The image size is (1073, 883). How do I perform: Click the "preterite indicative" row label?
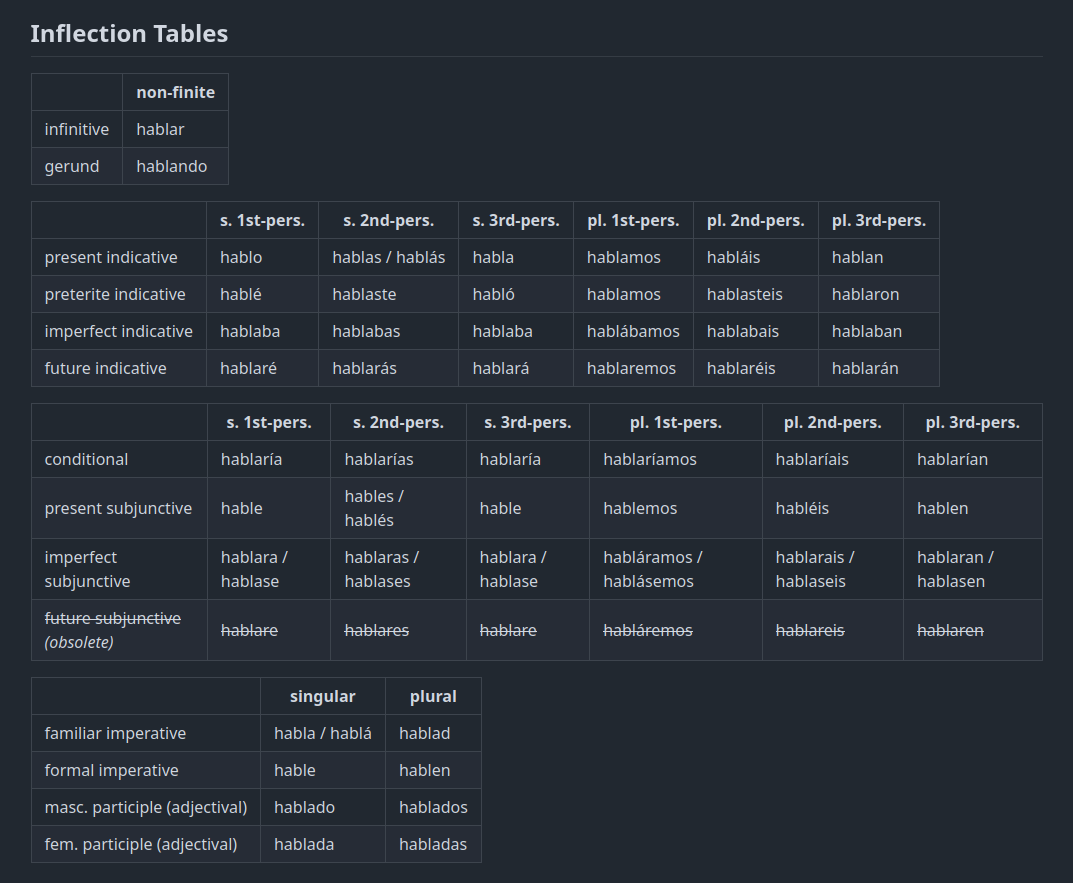pyautogui.click(x=113, y=294)
